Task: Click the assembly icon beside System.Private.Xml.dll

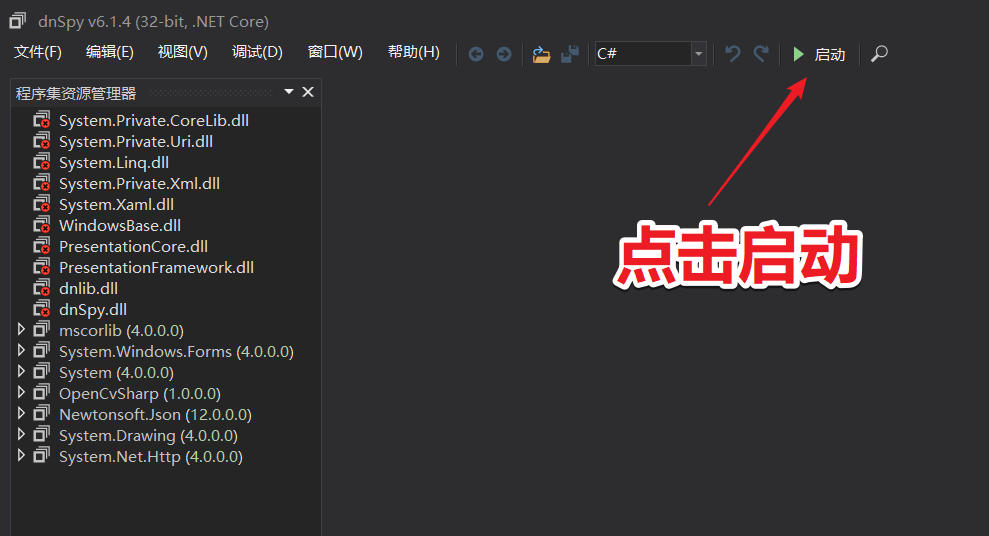Action: pyautogui.click(x=42, y=183)
